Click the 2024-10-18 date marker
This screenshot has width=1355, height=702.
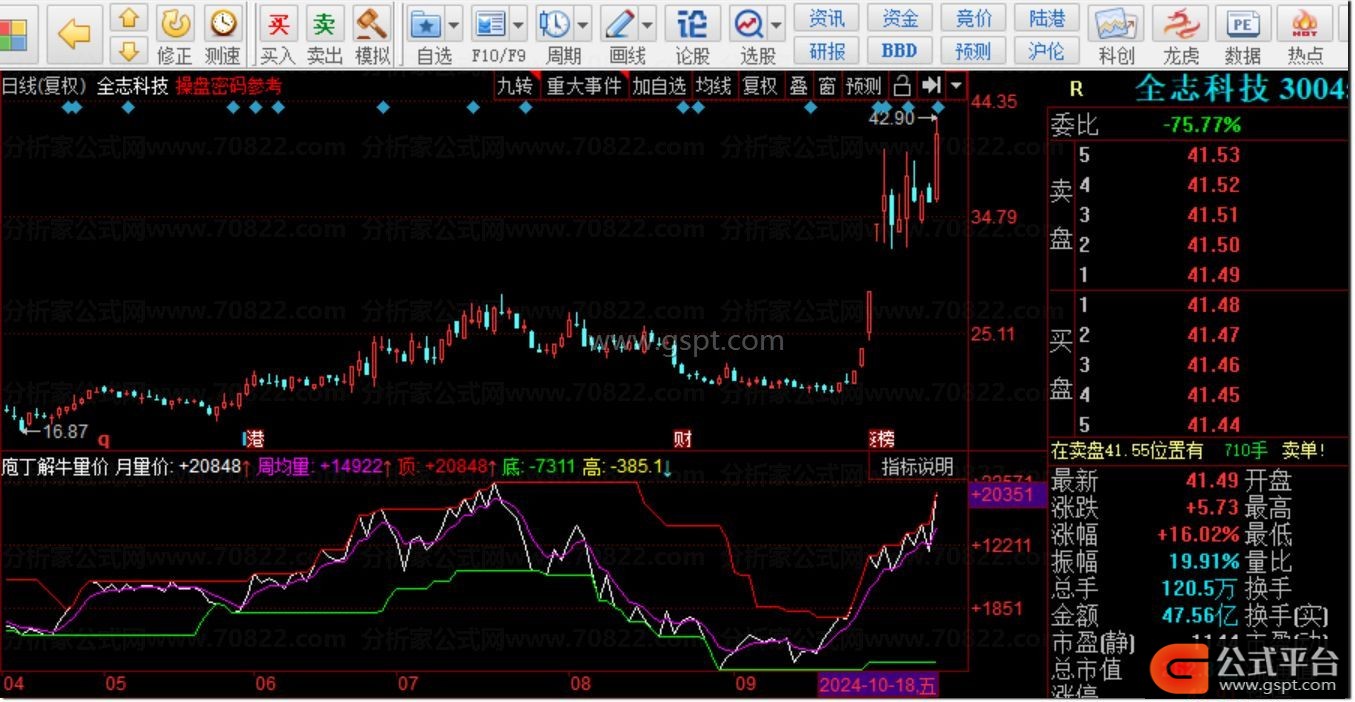coord(880,686)
